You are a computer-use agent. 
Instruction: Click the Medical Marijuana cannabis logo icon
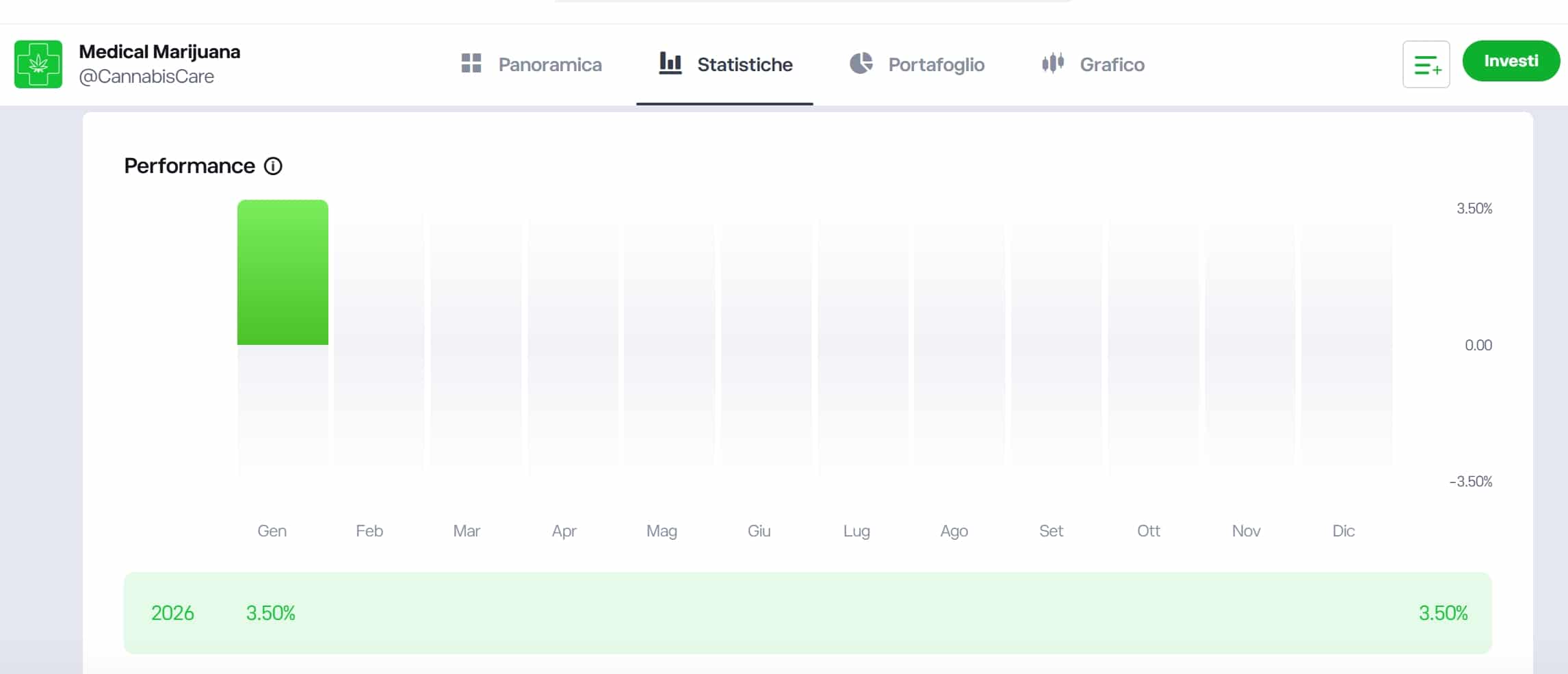point(38,64)
